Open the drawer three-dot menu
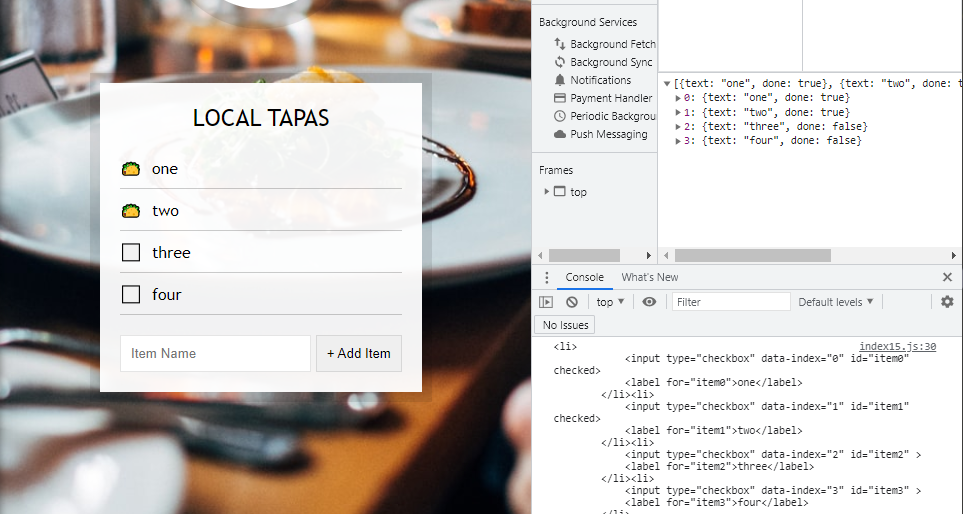The width and height of the screenshot is (963, 514). (x=546, y=278)
